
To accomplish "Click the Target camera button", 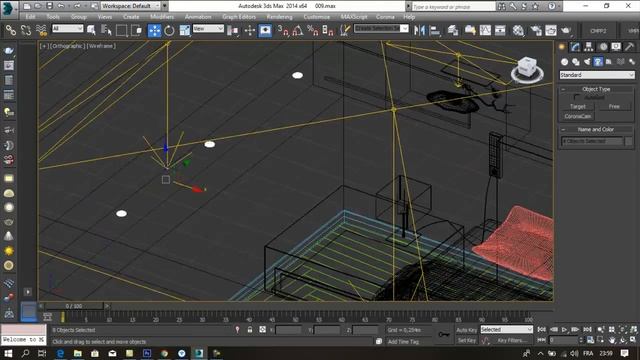I will click(x=578, y=107).
